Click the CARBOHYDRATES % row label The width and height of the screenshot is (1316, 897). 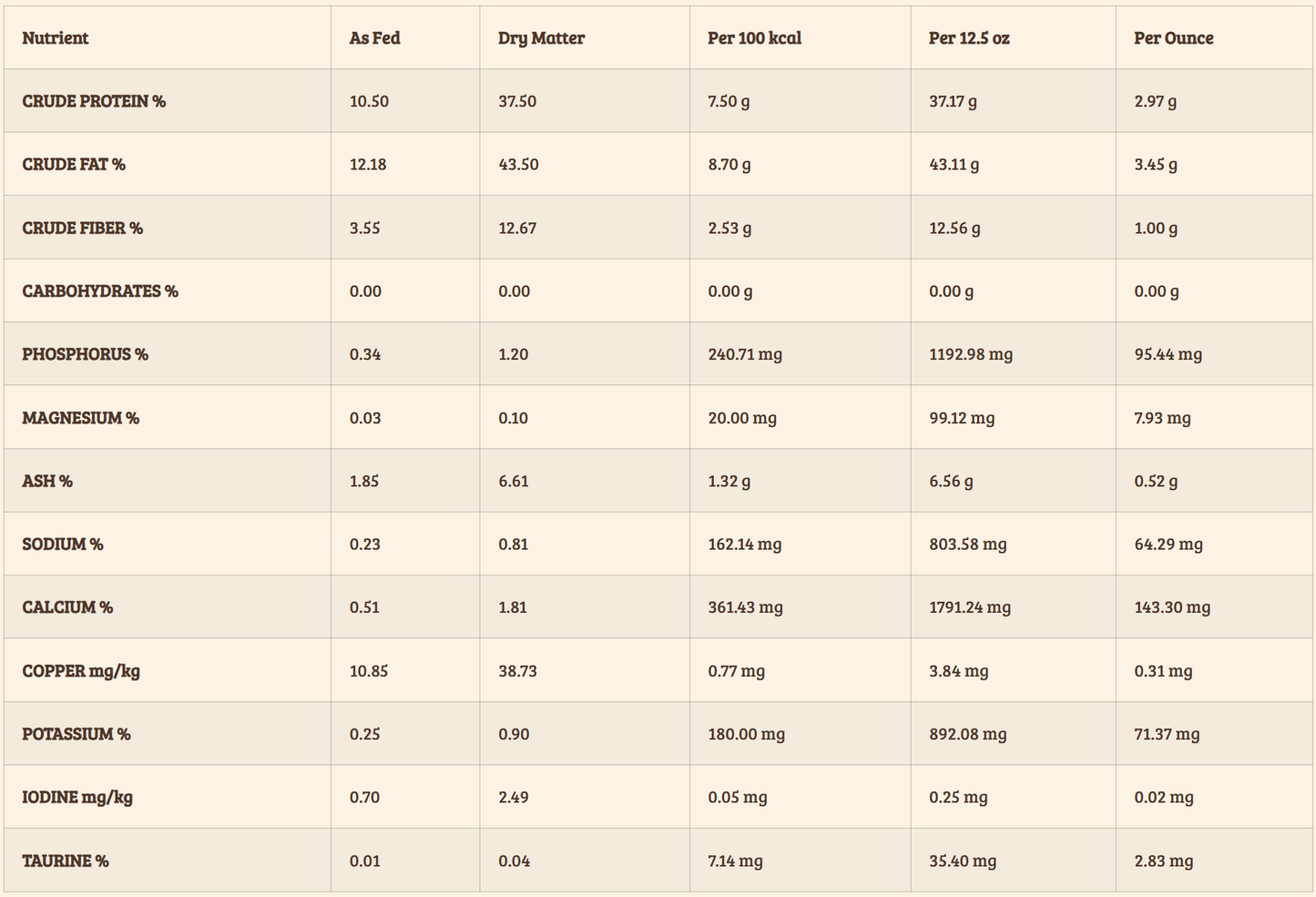(x=100, y=291)
